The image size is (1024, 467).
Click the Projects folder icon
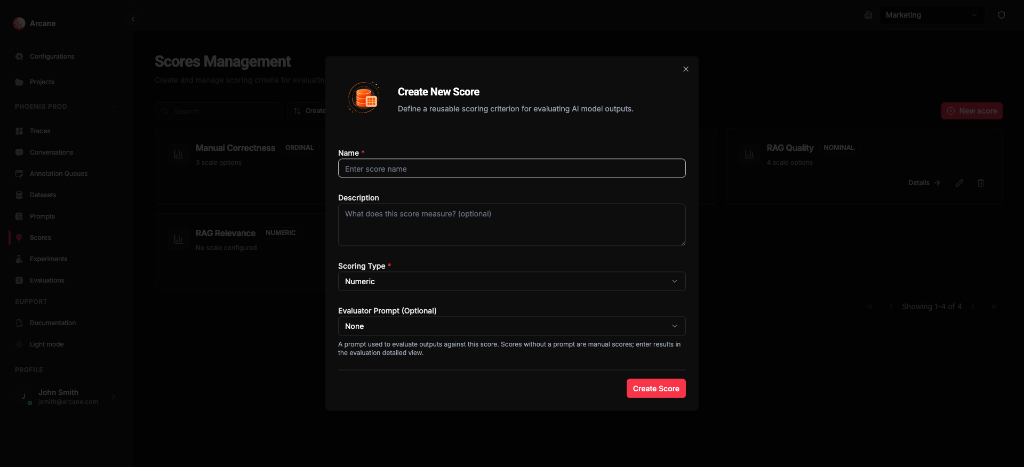[19, 82]
